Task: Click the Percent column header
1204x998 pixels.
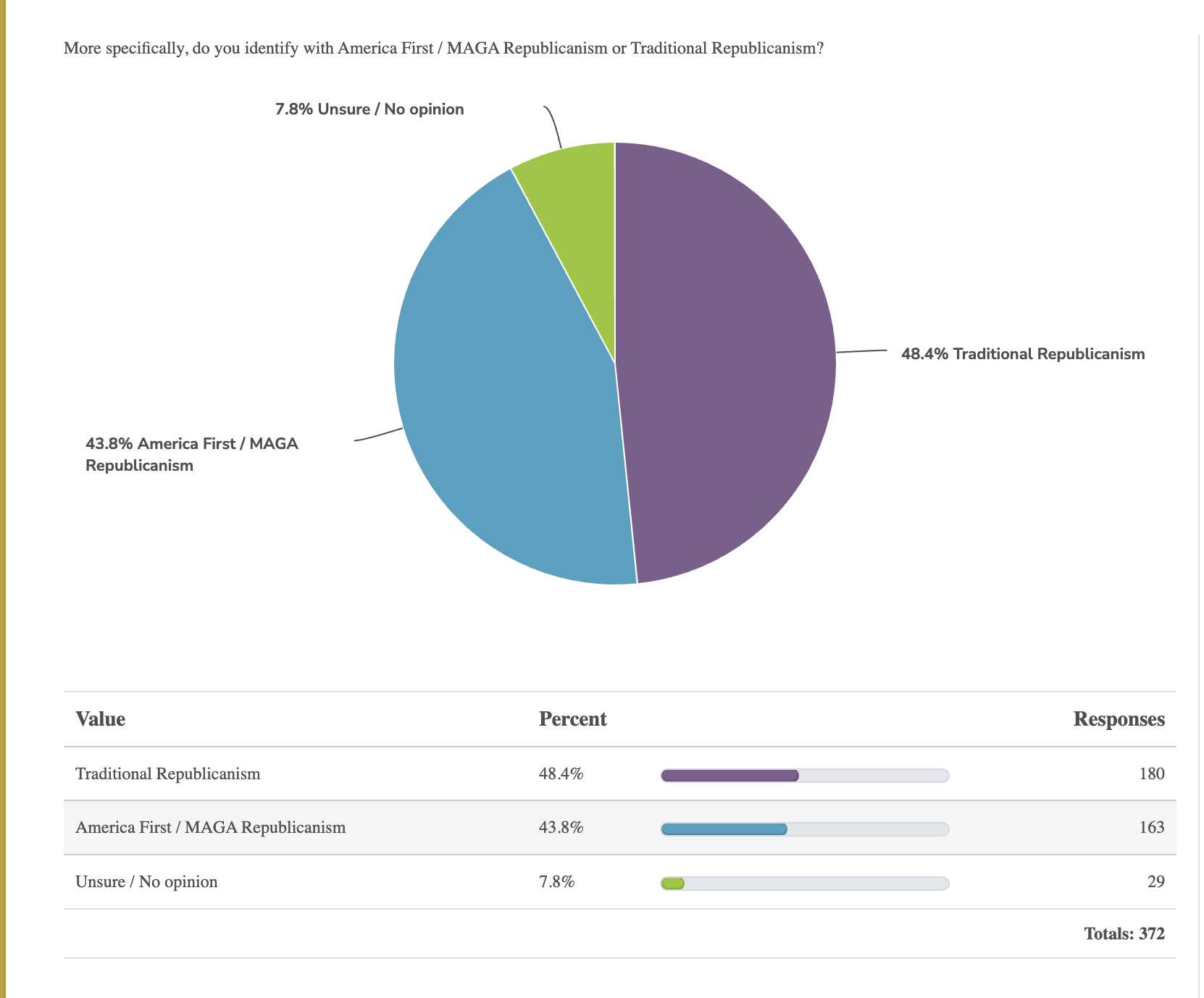Action: 572,719
